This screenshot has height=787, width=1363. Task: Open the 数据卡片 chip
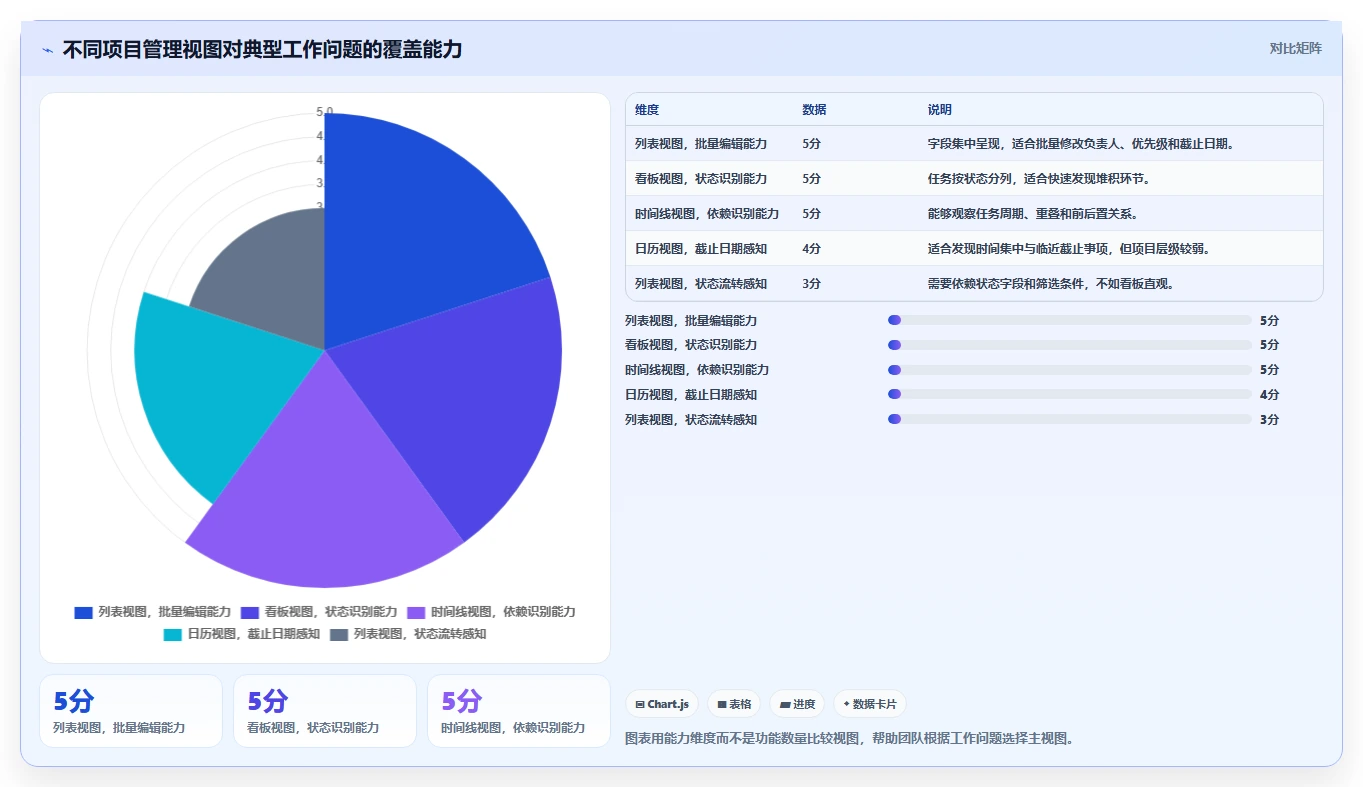click(869, 704)
